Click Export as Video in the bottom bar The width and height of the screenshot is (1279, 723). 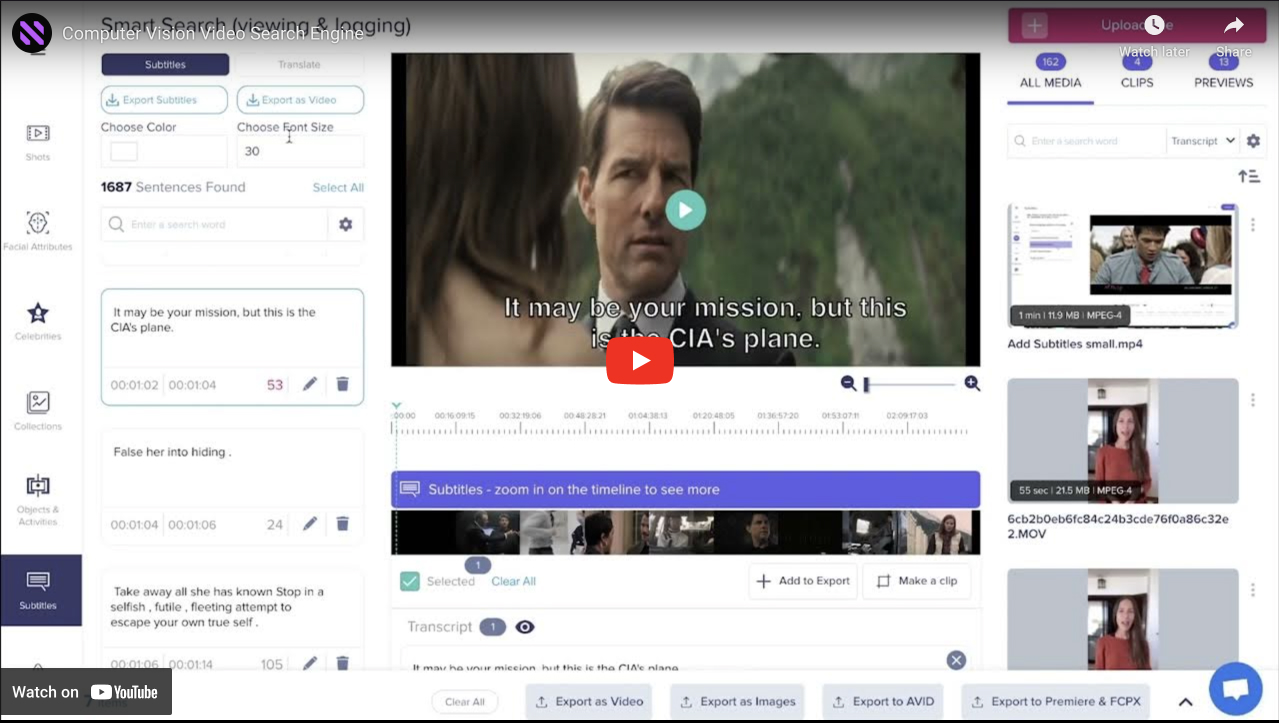(589, 702)
